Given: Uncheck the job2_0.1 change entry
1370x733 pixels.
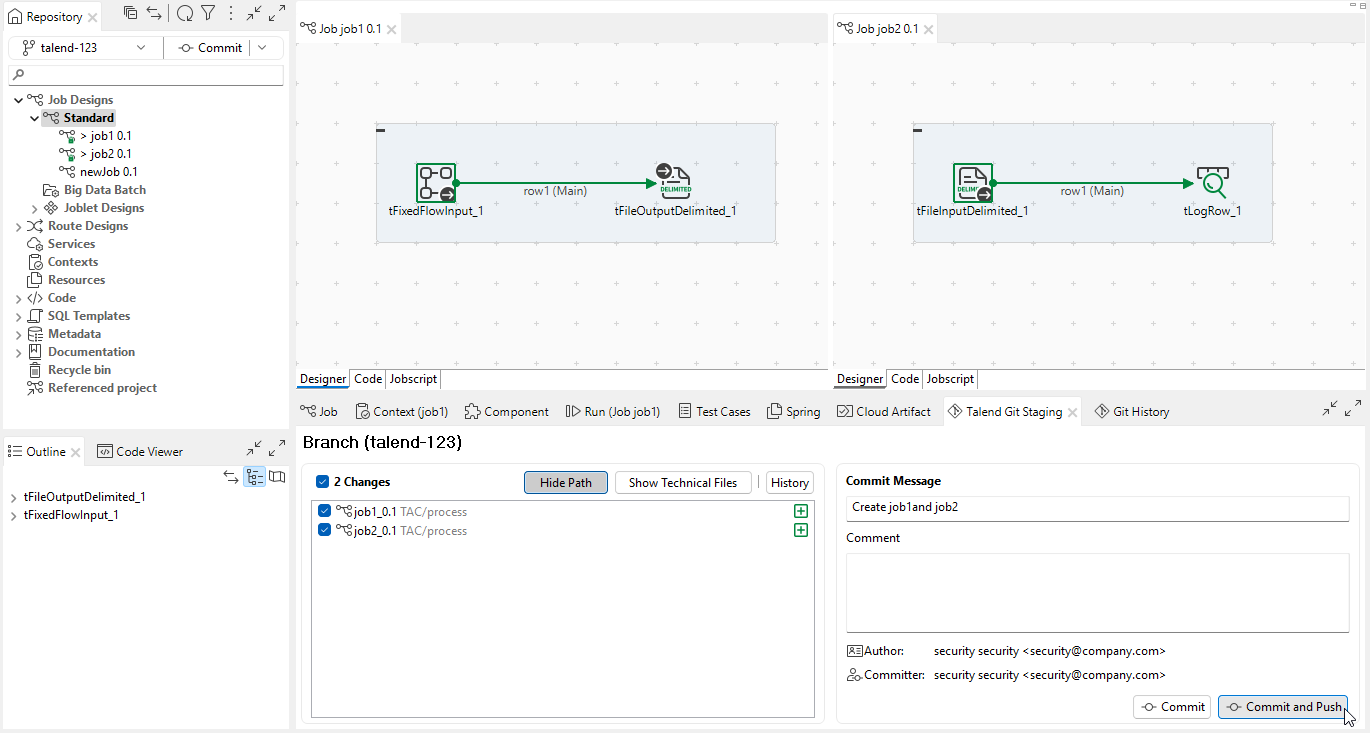Looking at the screenshot, I should [x=324, y=530].
